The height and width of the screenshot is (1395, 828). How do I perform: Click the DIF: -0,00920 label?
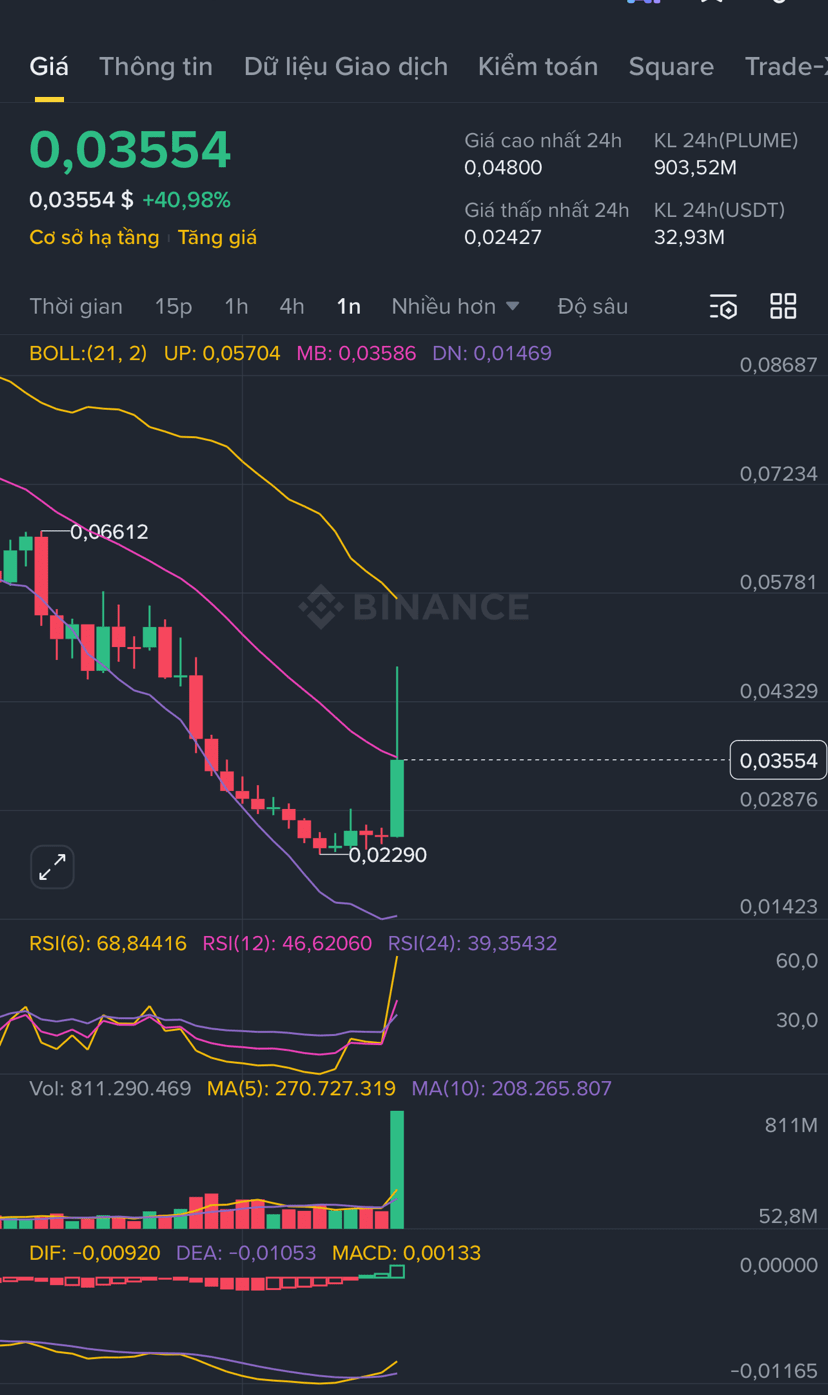[95, 1253]
